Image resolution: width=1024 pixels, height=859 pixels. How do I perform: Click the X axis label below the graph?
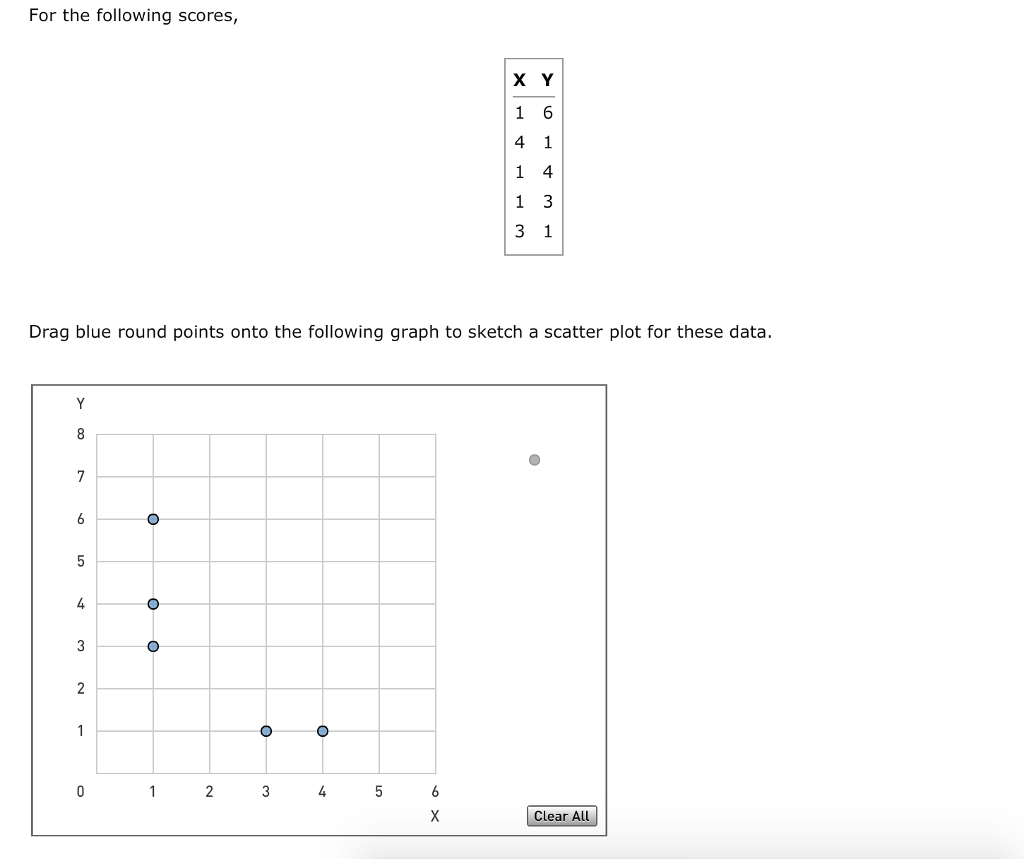(x=435, y=816)
